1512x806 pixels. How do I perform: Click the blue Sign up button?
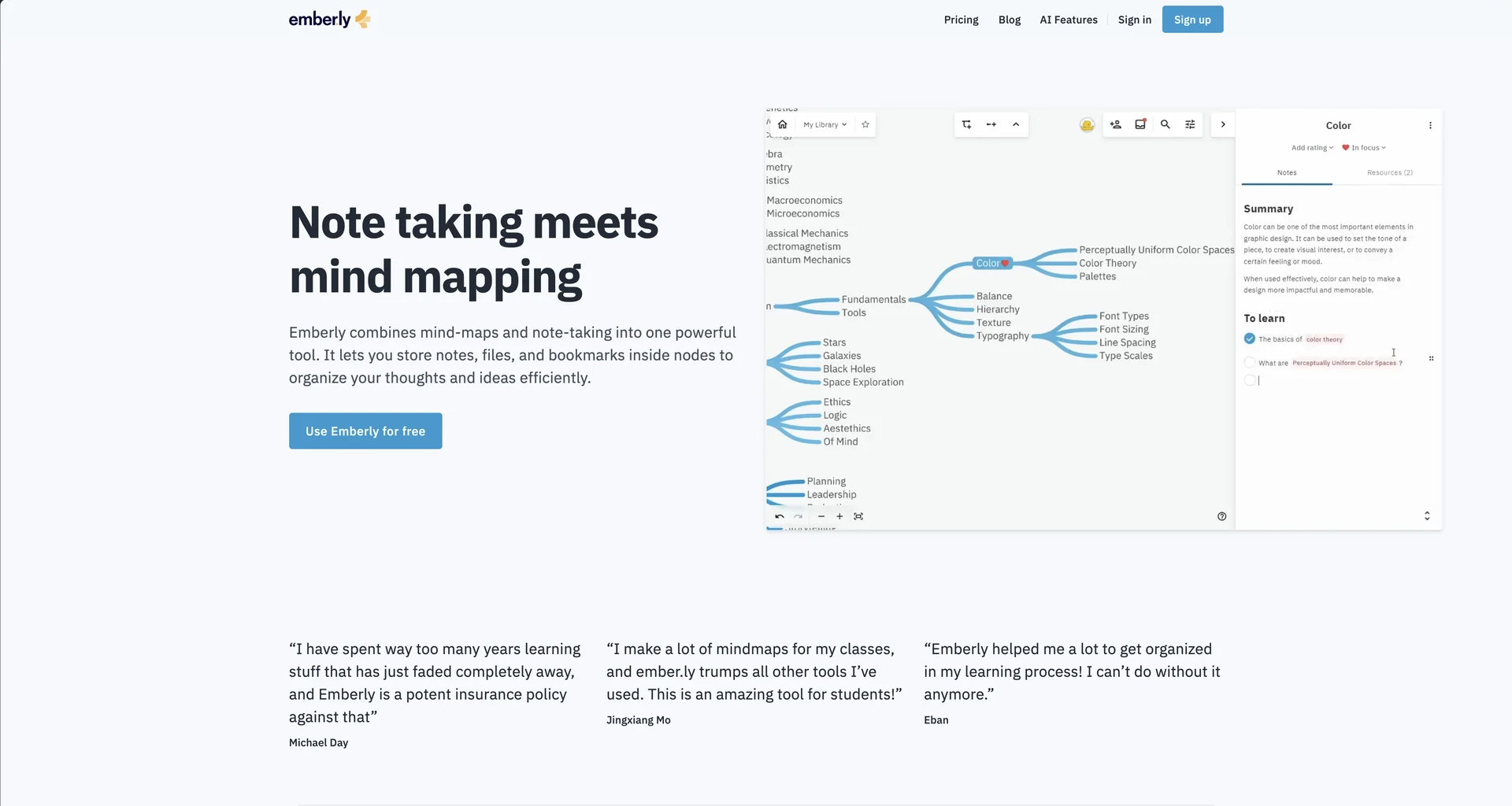(x=1192, y=20)
